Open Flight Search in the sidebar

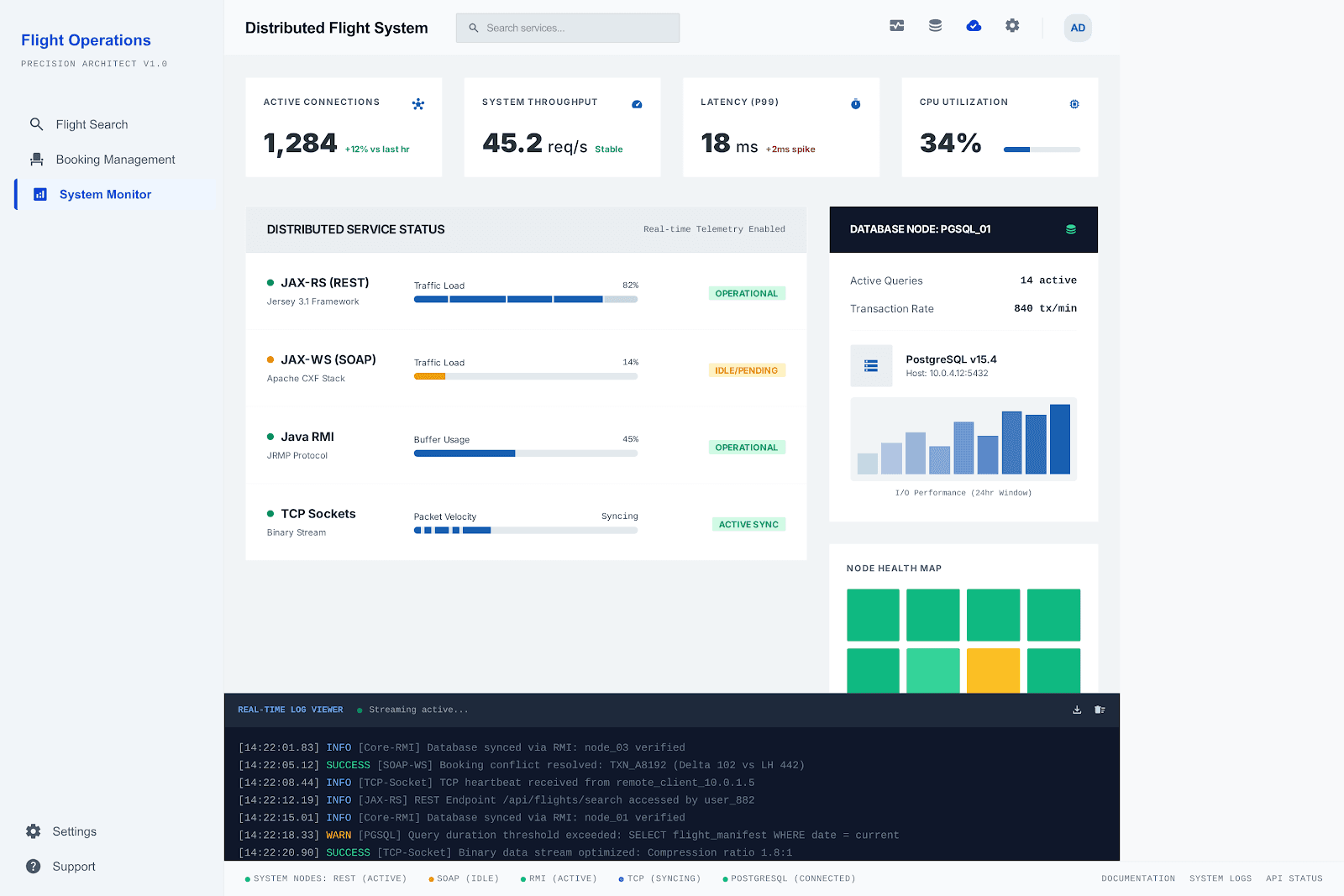(x=92, y=124)
